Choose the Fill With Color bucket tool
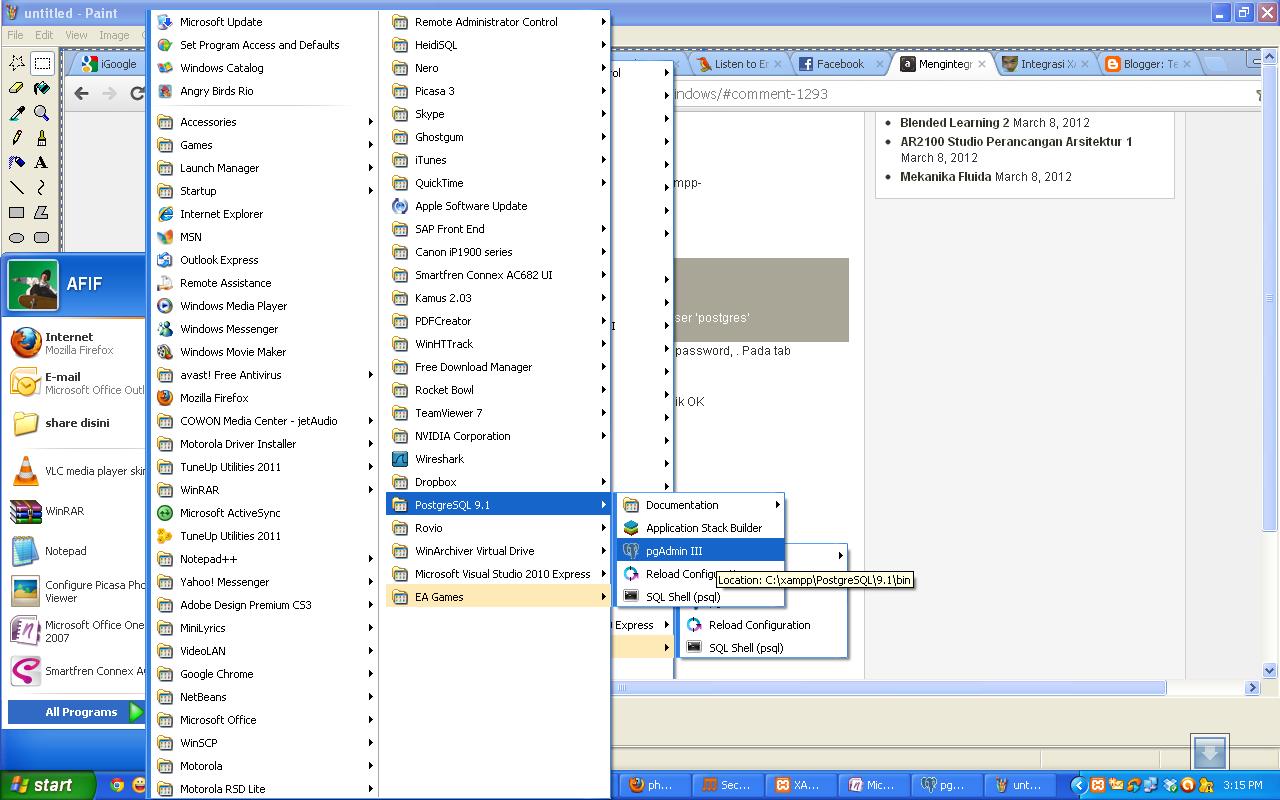 (x=42, y=88)
